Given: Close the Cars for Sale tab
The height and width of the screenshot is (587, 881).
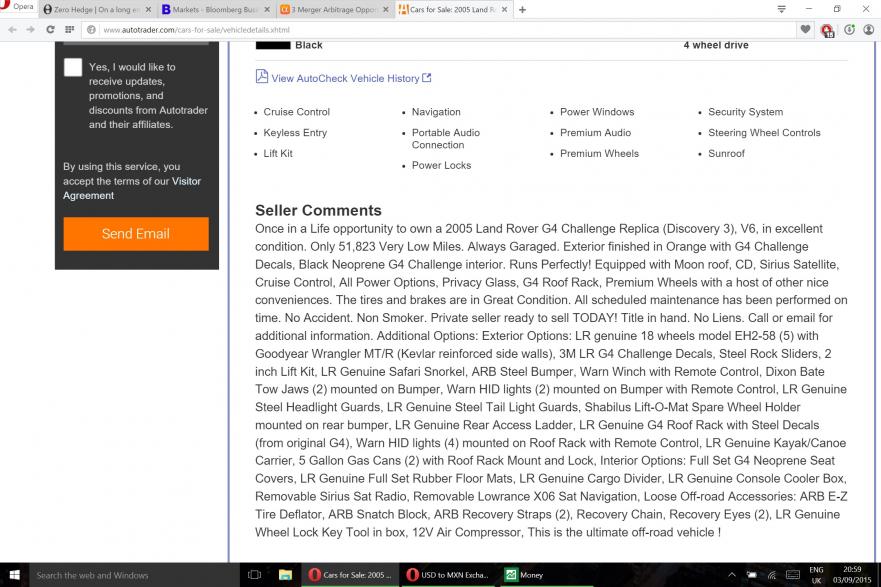Looking at the screenshot, I should click(505, 10).
